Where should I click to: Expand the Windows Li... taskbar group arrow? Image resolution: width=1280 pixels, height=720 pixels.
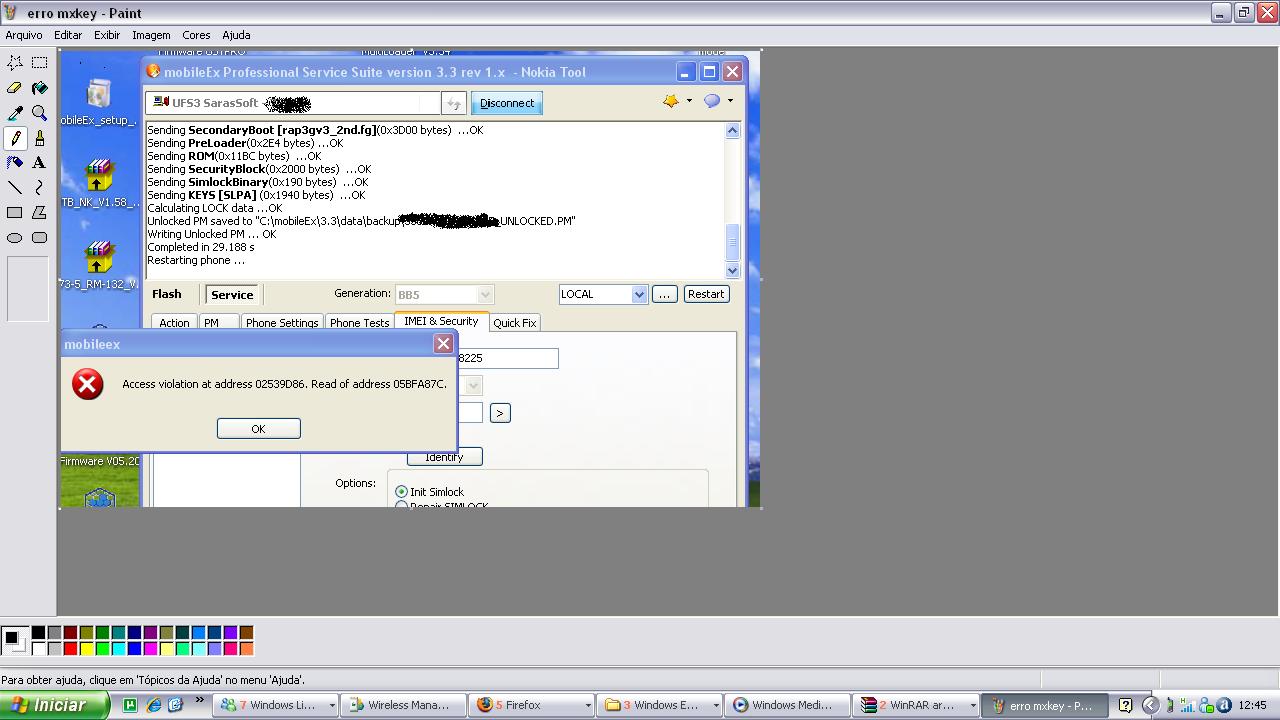(x=332, y=705)
